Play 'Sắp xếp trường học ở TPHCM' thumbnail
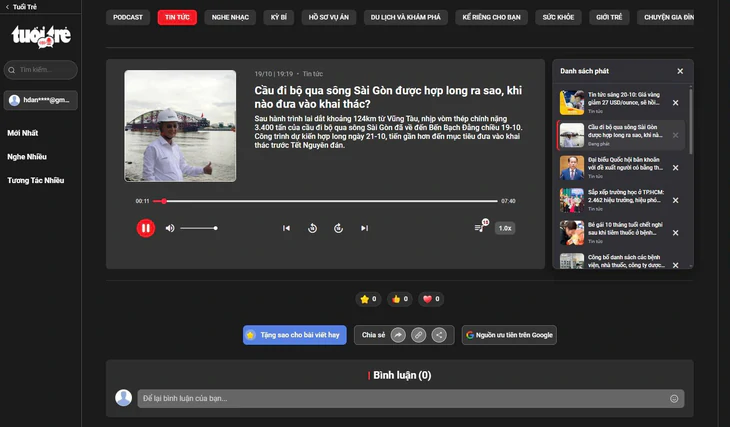The height and width of the screenshot is (427, 730). (x=572, y=200)
